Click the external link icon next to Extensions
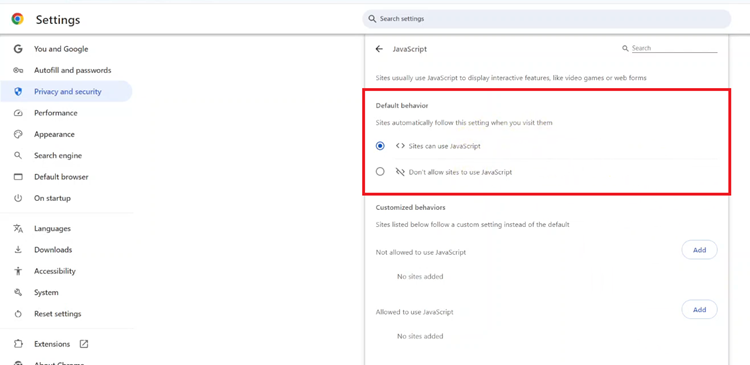Image resolution: width=750 pixels, height=365 pixels. click(84, 344)
